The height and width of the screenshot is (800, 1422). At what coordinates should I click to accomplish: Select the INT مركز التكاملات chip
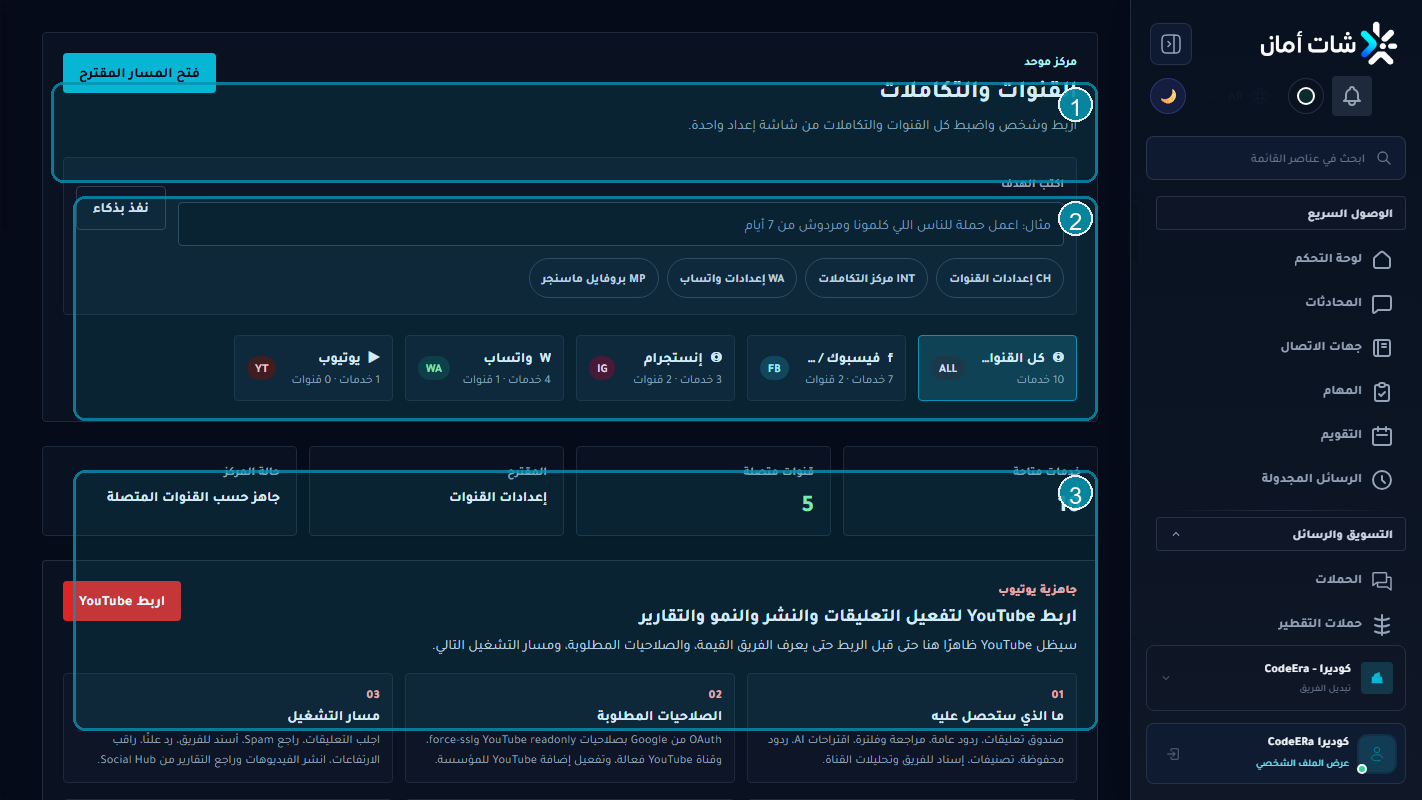click(867, 278)
